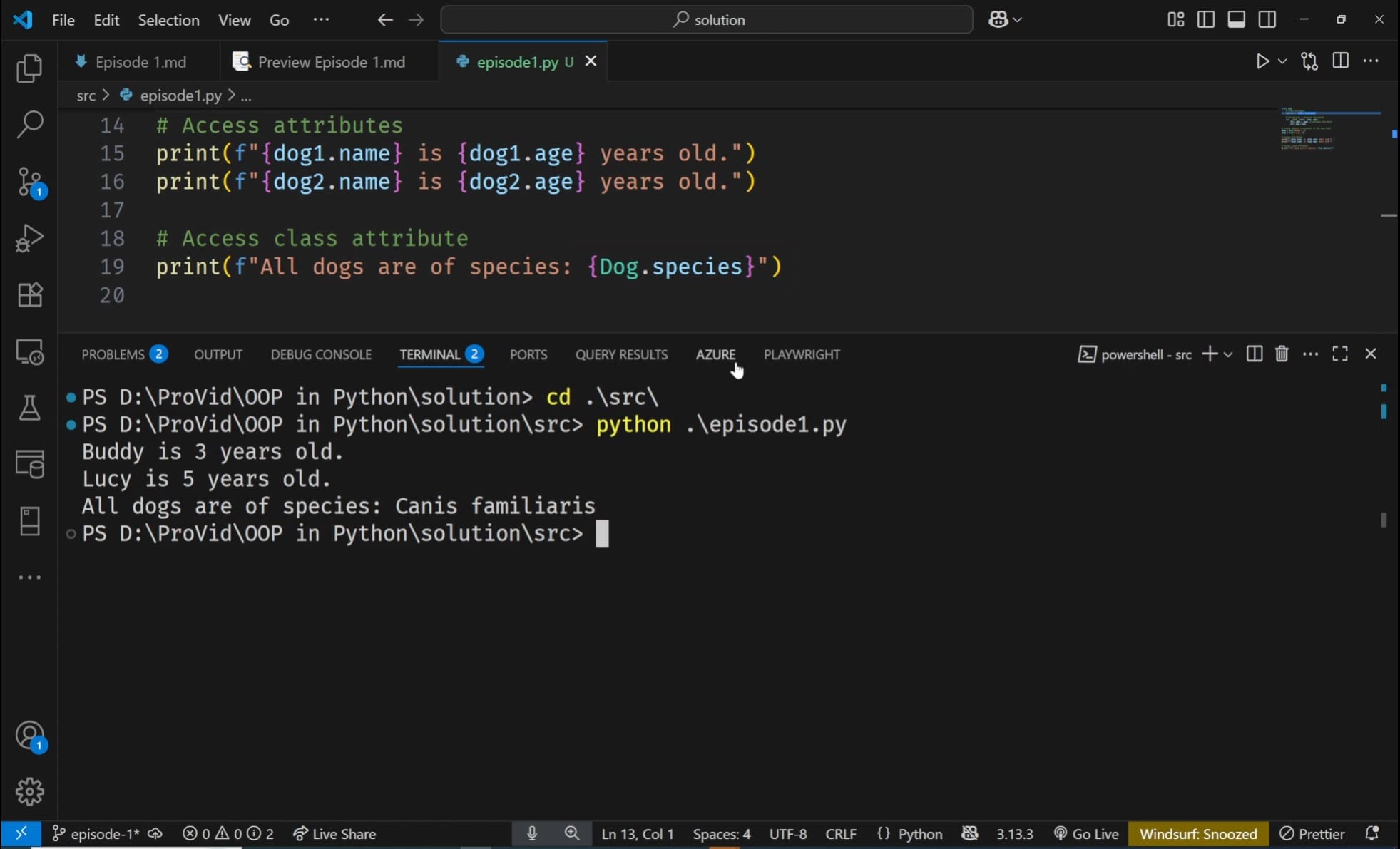Screen dimensions: 1400x849
Task: Click the Windsurf: Snoozed status button
Action: tap(1198, 833)
